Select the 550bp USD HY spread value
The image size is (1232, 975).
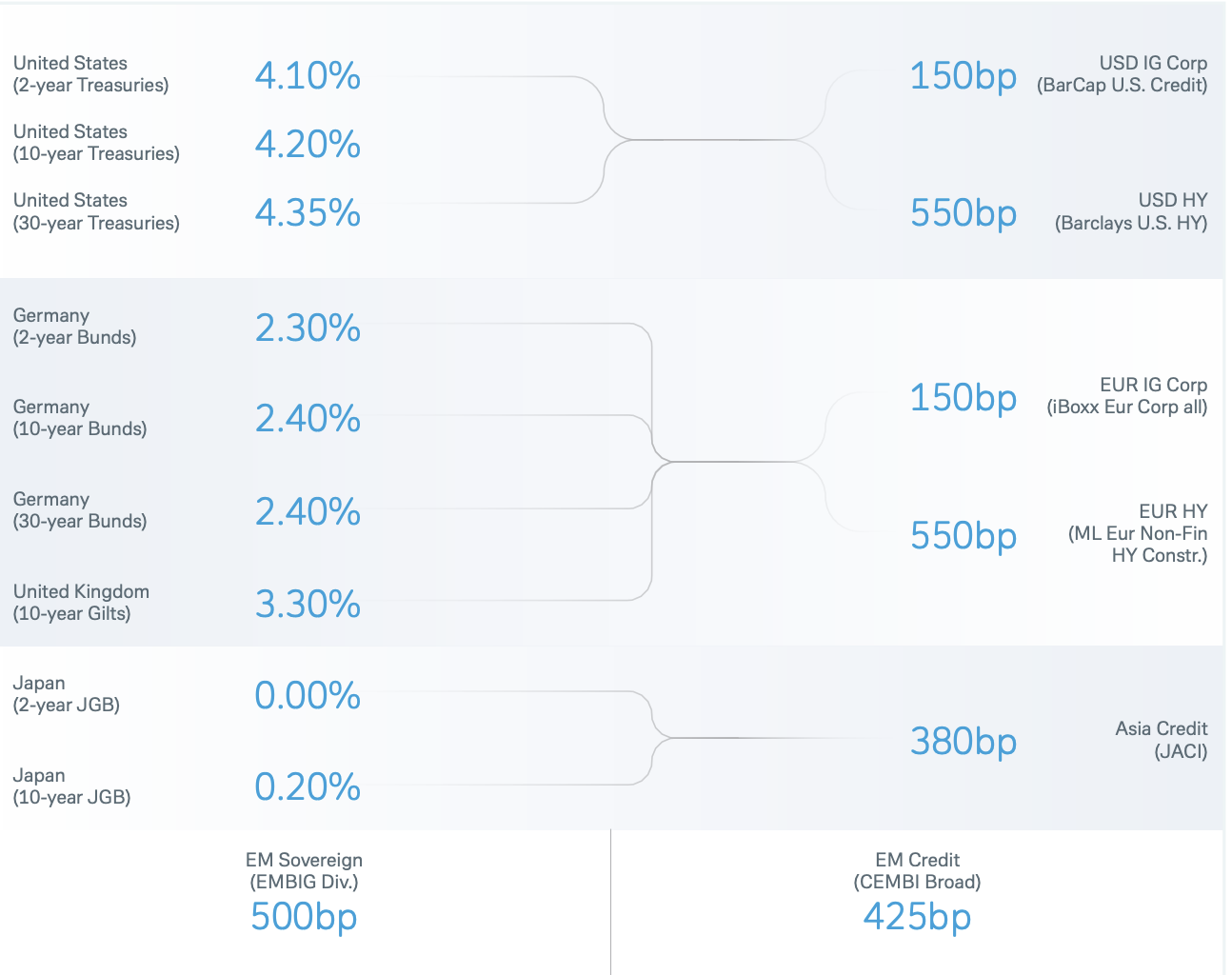pos(964,213)
